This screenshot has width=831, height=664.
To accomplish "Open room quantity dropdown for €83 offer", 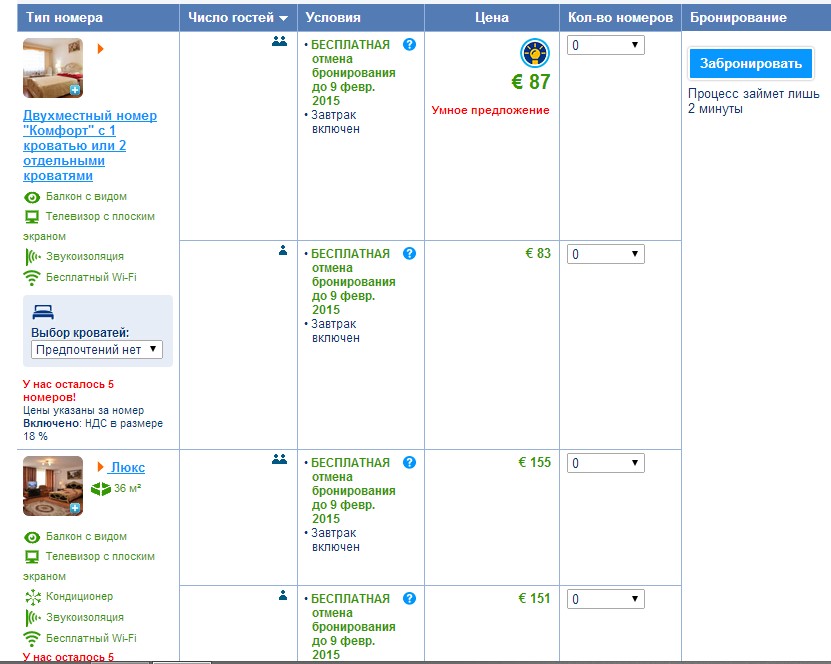I will pyautogui.click(x=605, y=254).
